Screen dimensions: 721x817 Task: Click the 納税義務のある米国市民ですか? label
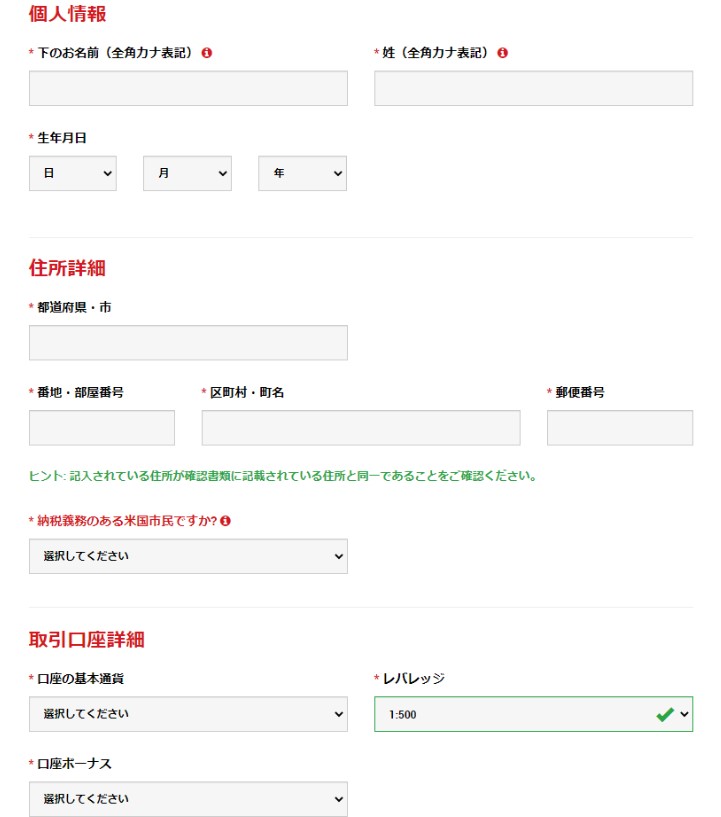[127, 521]
